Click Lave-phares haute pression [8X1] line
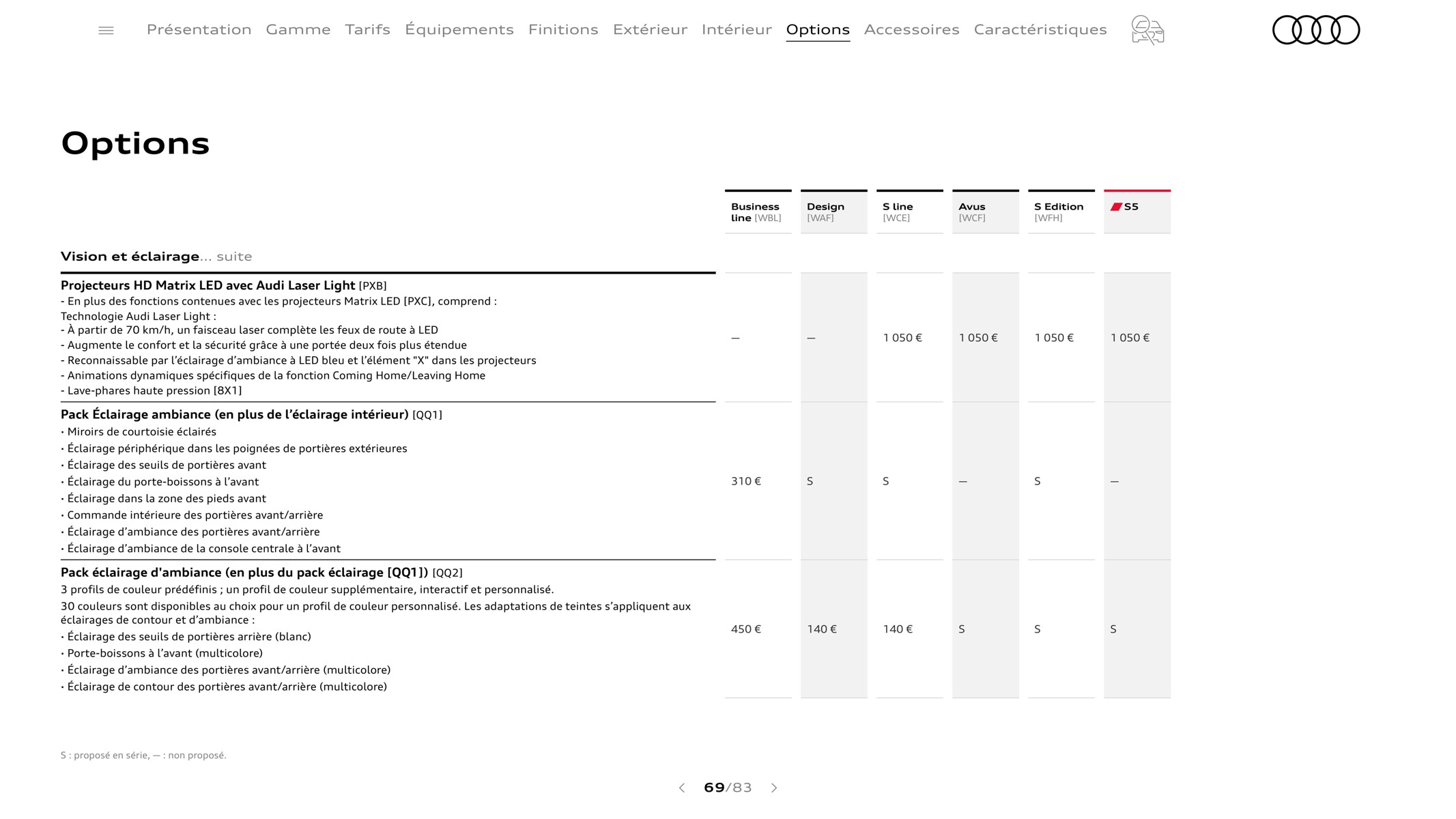The image size is (1456, 819). (x=152, y=390)
